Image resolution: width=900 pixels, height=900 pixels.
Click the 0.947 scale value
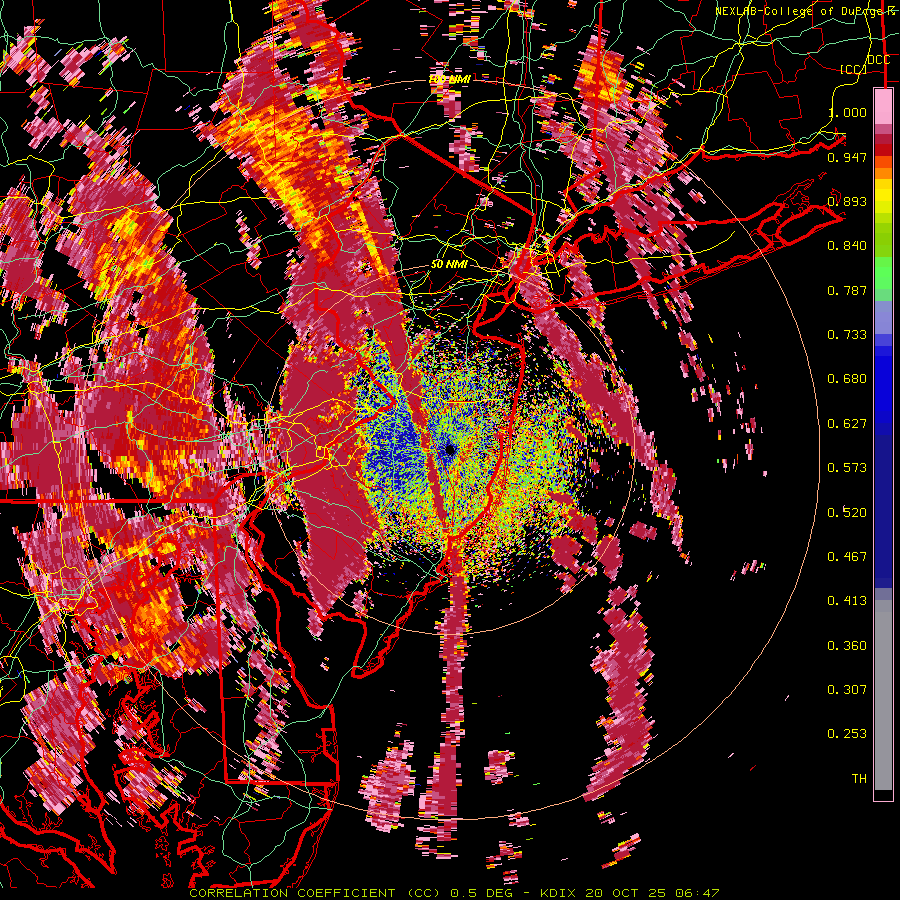847,157
